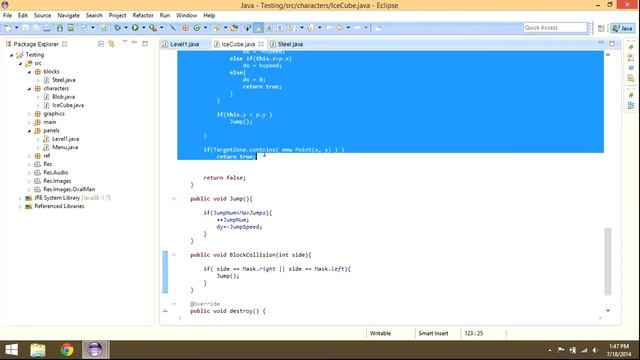The image size is (640, 360).
Task: Toggle Show Whitespace Characters
Action: click(x=280, y=28)
